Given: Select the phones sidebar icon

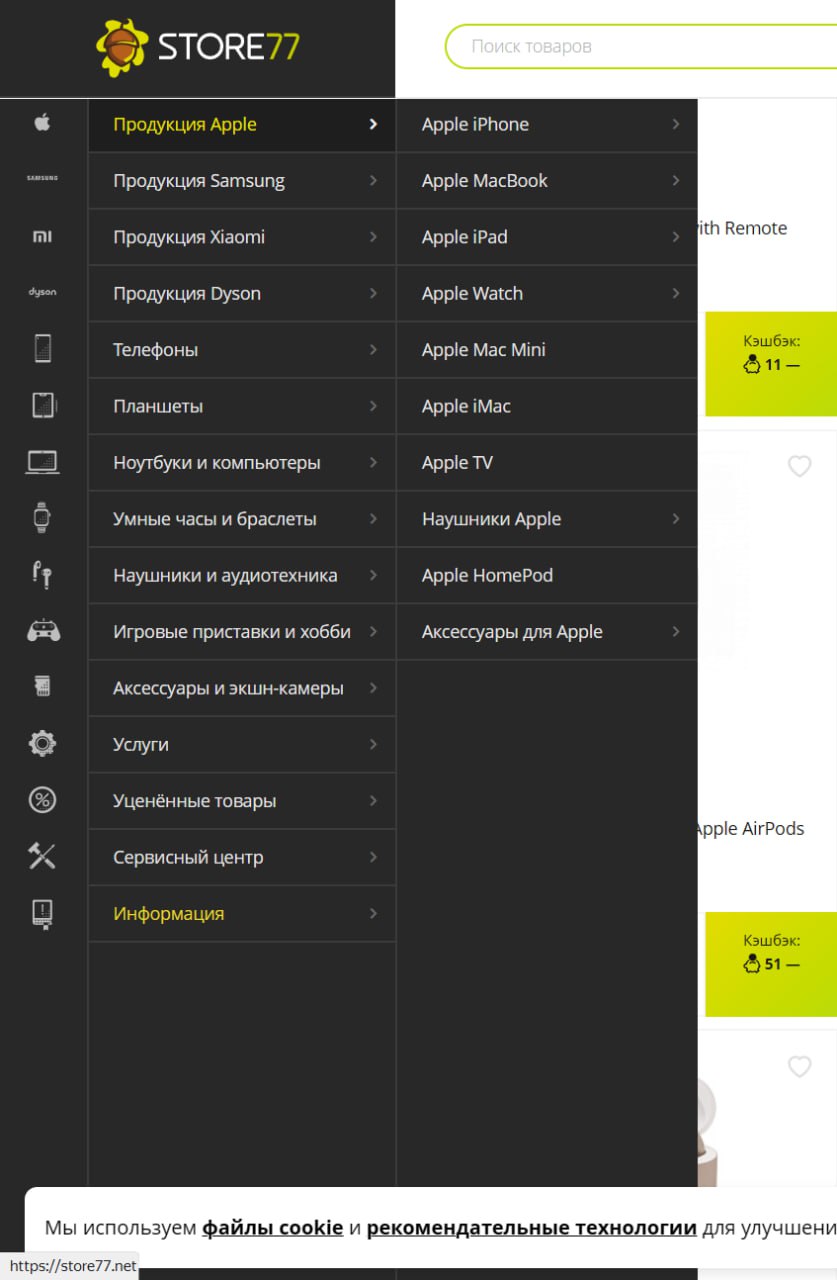Looking at the screenshot, I should pos(42,349).
